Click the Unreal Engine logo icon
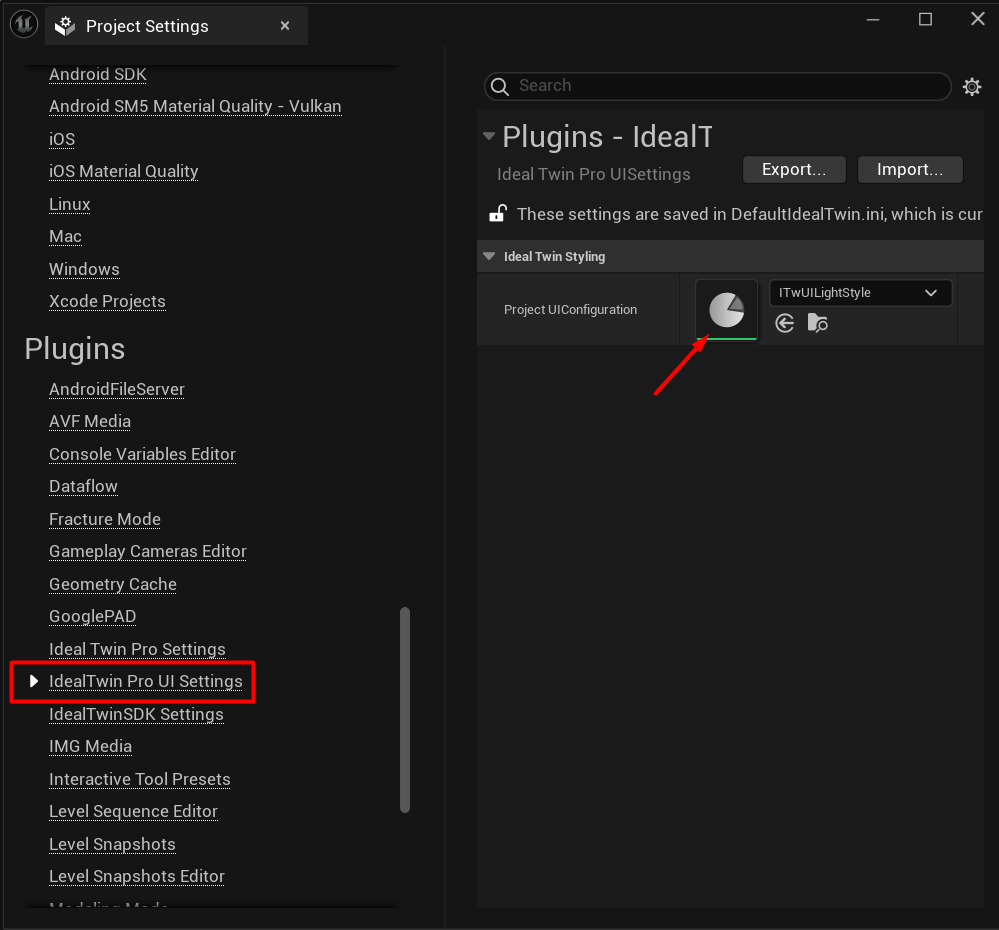This screenshot has height=930, width=999. coord(23,25)
